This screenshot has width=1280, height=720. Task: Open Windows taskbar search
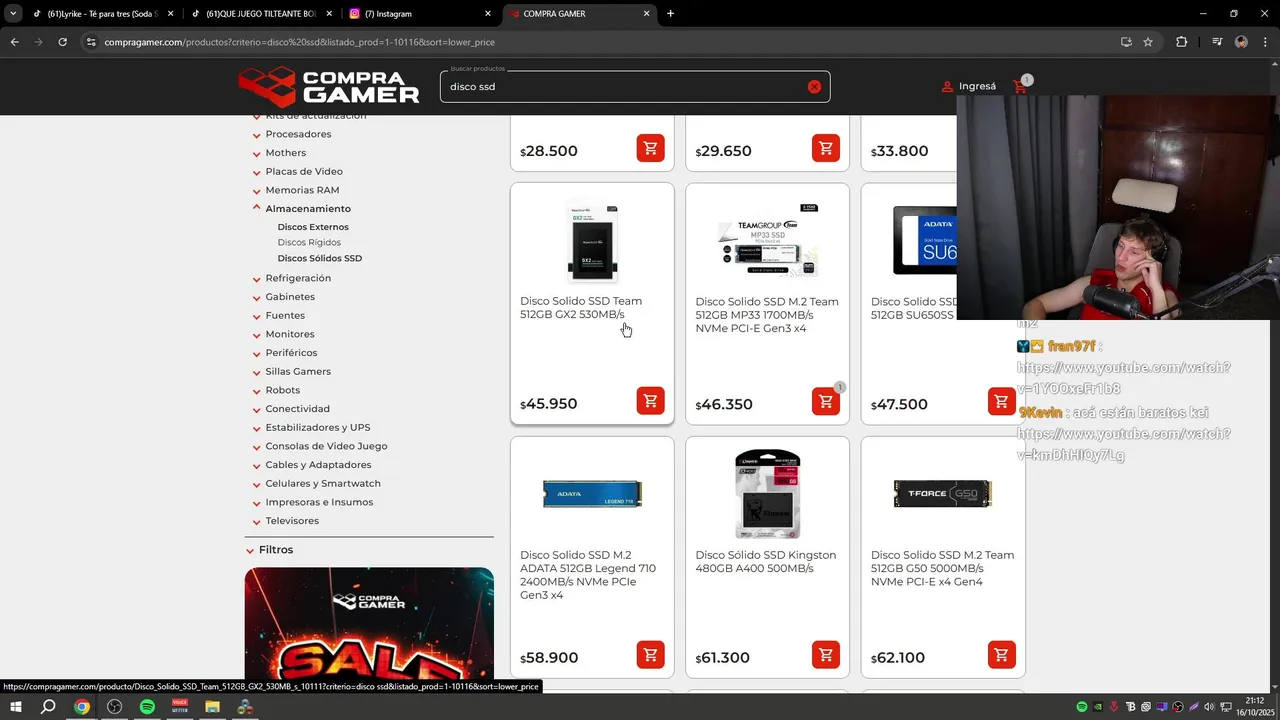(x=48, y=707)
